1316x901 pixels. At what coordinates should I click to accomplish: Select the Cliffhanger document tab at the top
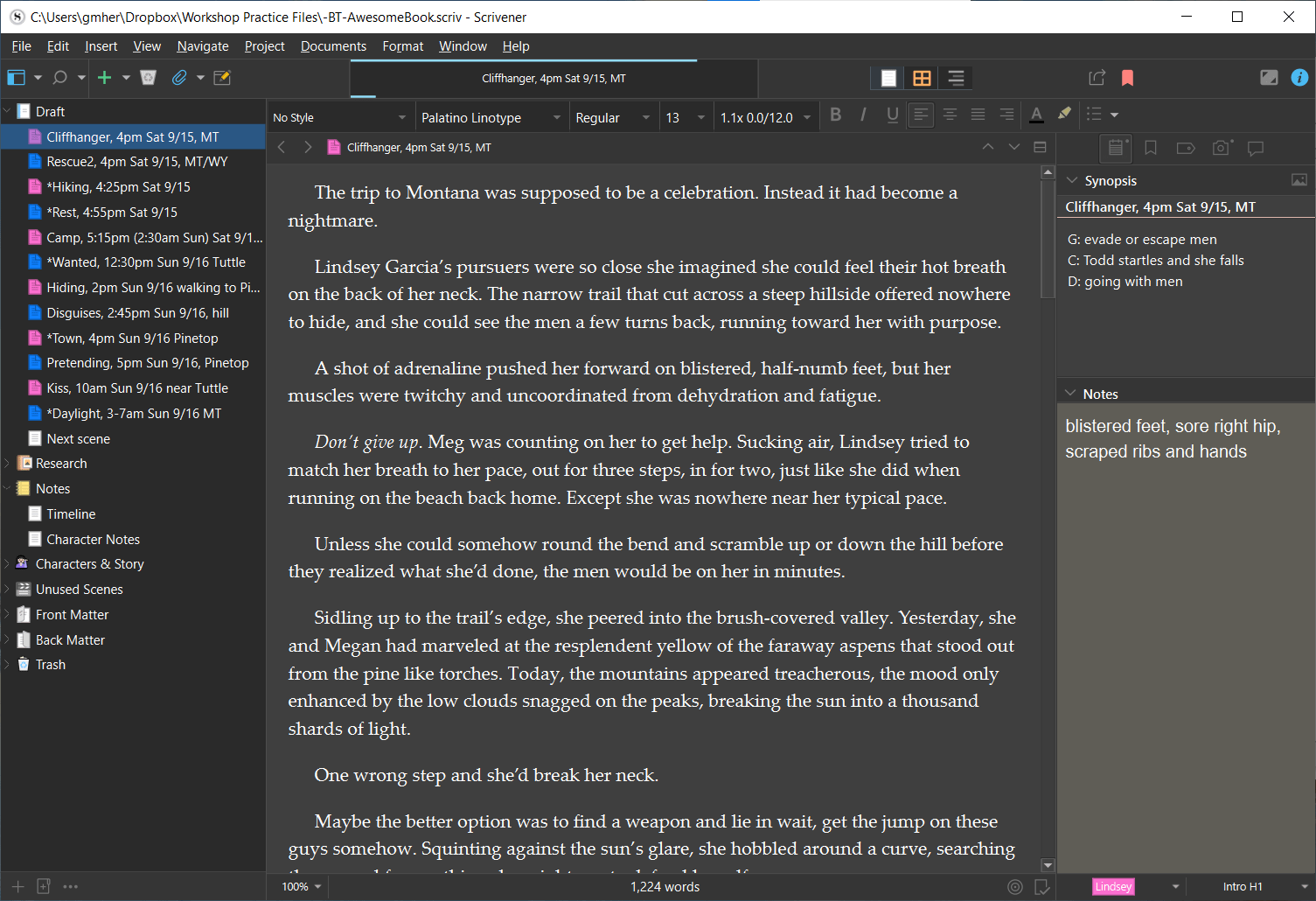(553, 79)
